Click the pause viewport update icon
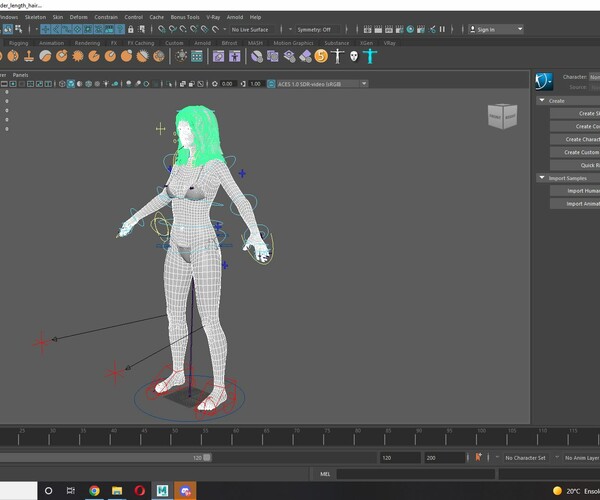Image resolution: width=600 pixels, height=500 pixels. pyautogui.click(x=442, y=29)
